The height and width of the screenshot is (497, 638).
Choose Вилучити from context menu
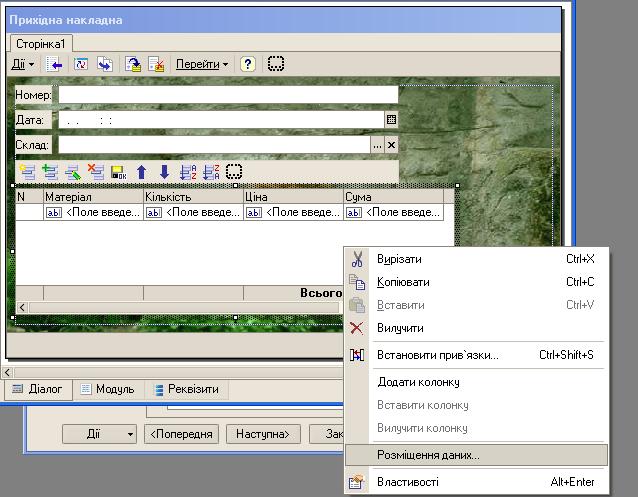click(476, 328)
